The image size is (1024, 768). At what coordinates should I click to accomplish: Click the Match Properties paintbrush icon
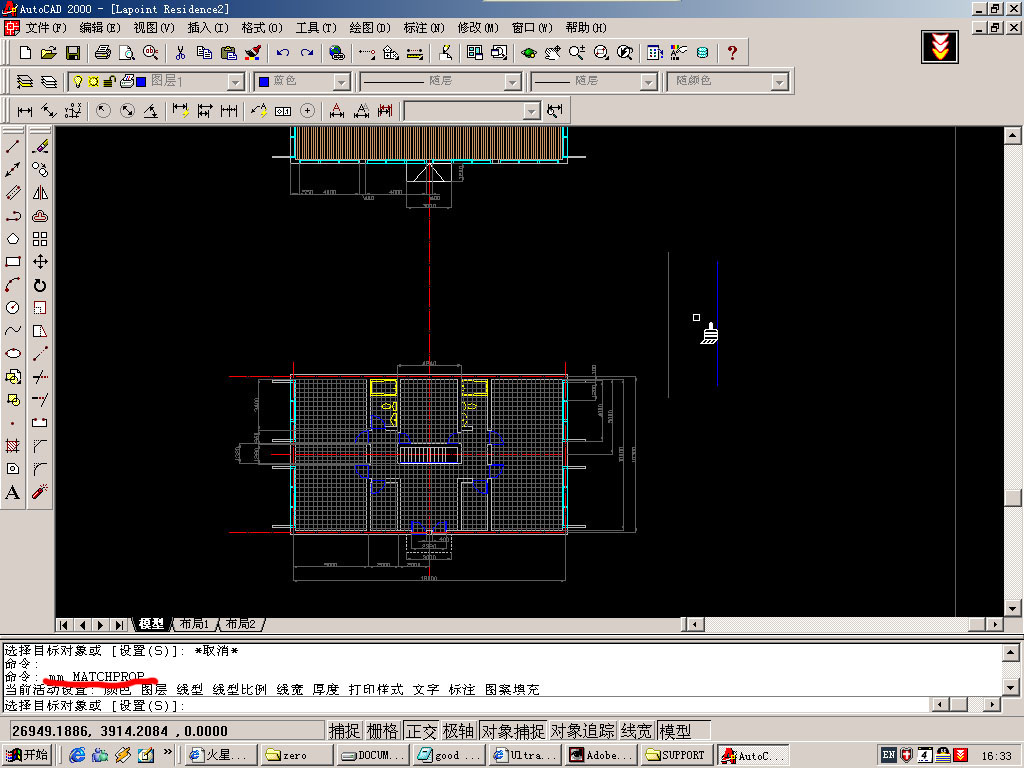click(x=253, y=52)
